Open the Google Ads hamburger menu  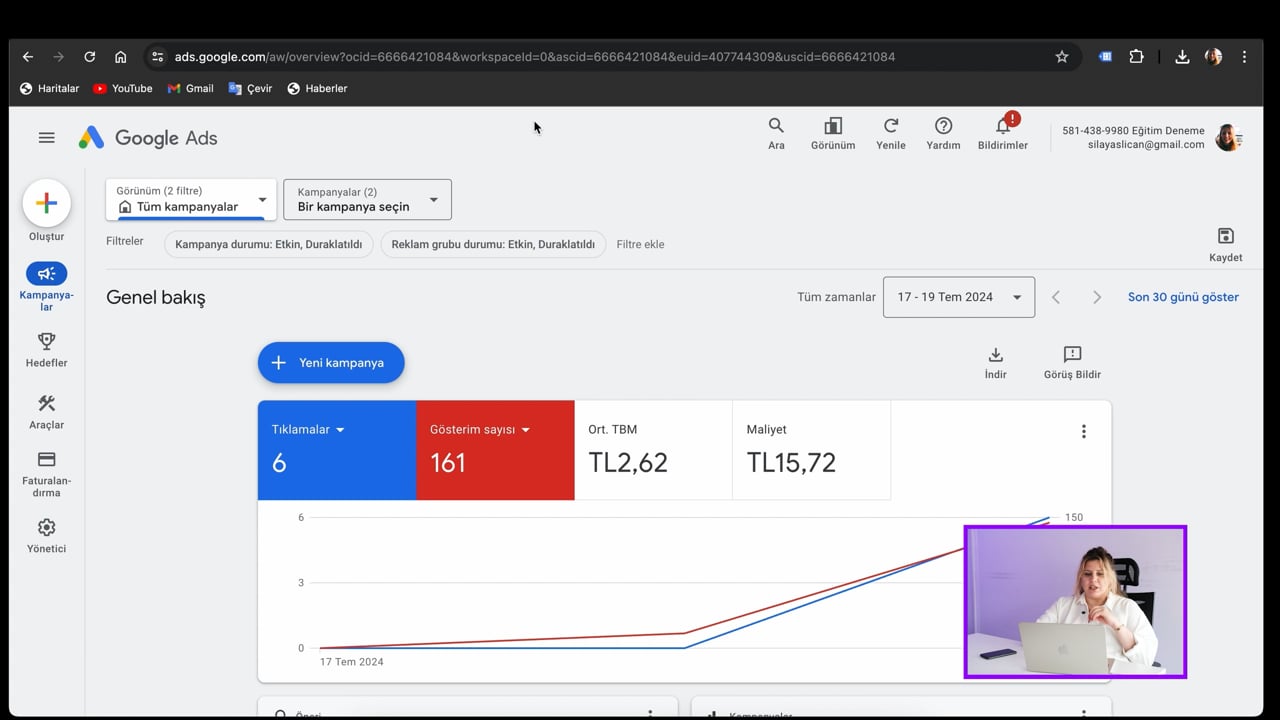(x=46, y=138)
